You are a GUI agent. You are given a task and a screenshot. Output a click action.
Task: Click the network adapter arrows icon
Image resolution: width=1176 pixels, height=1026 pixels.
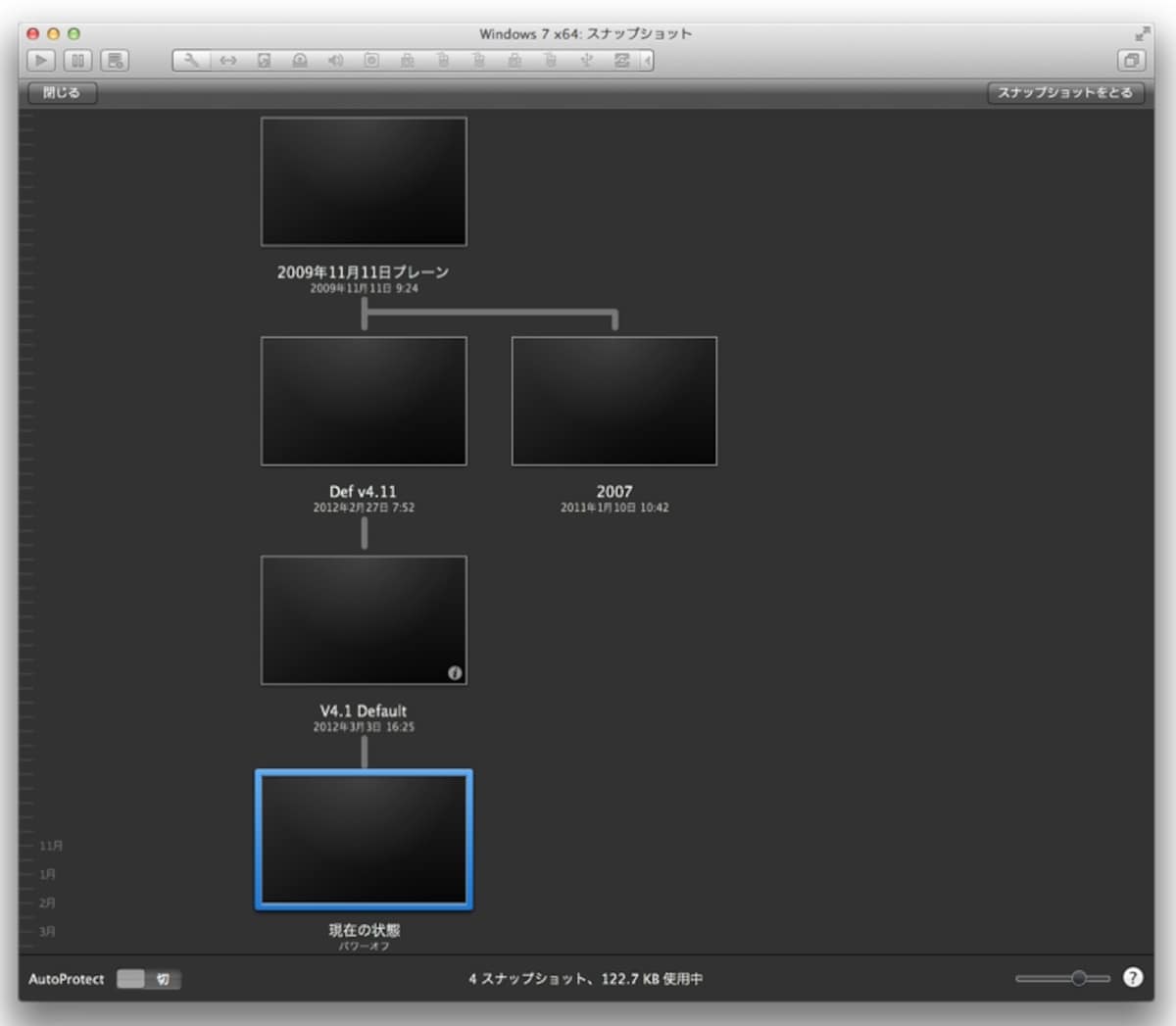[228, 61]
